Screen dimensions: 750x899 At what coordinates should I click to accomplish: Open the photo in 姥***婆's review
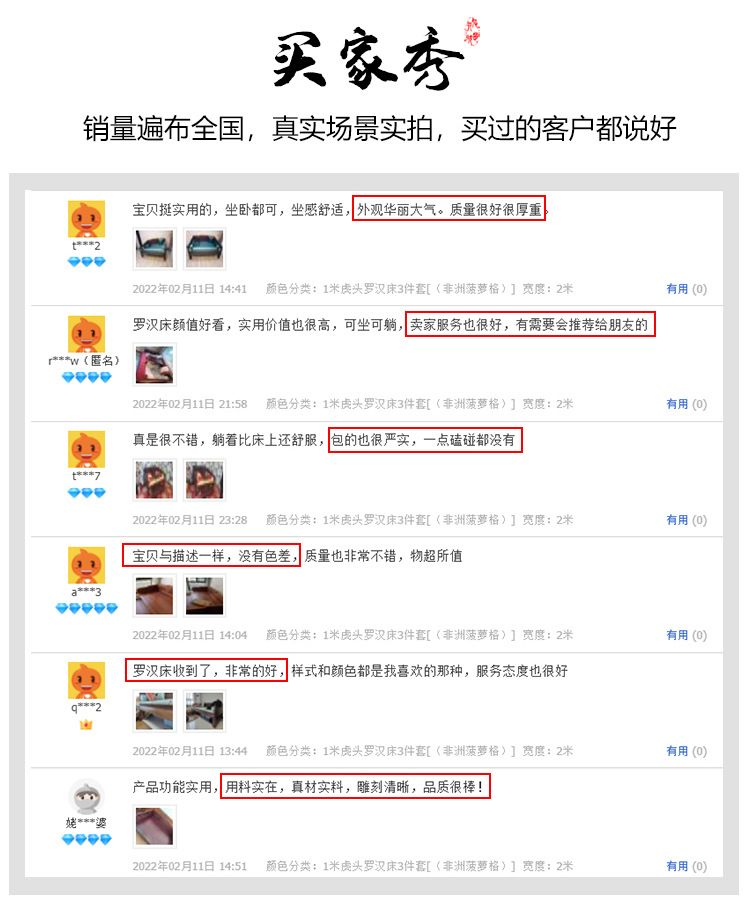coord(154,826)
